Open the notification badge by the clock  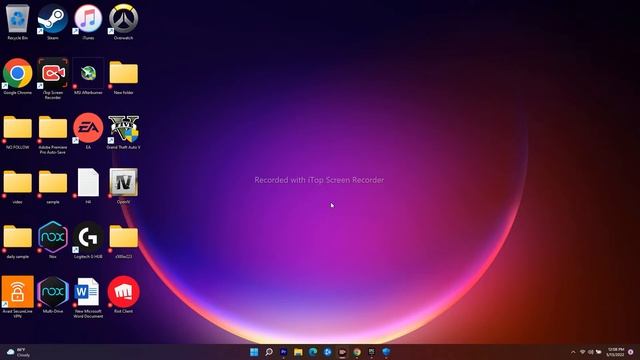click(x=631, y=352)
